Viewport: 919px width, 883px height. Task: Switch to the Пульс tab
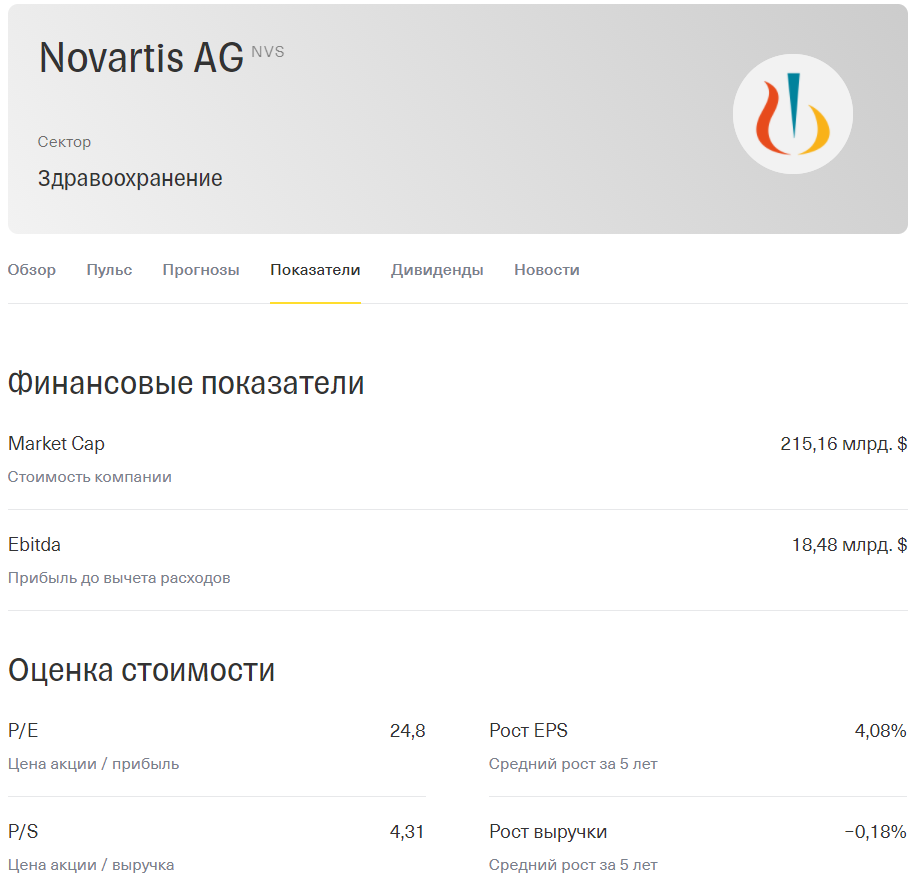(x=109, y=270)
